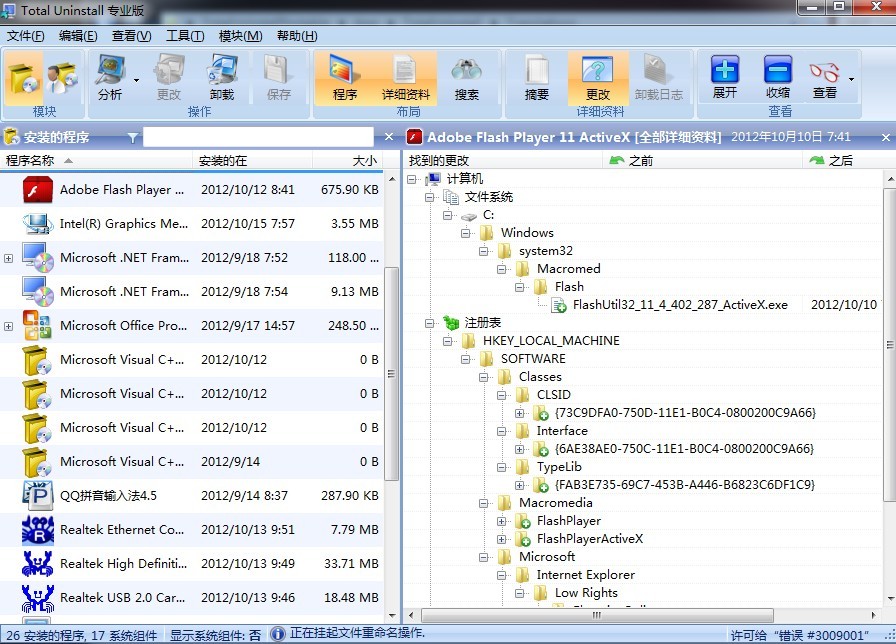896x644 pixels.
Task: Toggle the 程序 layout button
Action: (345, 78)
